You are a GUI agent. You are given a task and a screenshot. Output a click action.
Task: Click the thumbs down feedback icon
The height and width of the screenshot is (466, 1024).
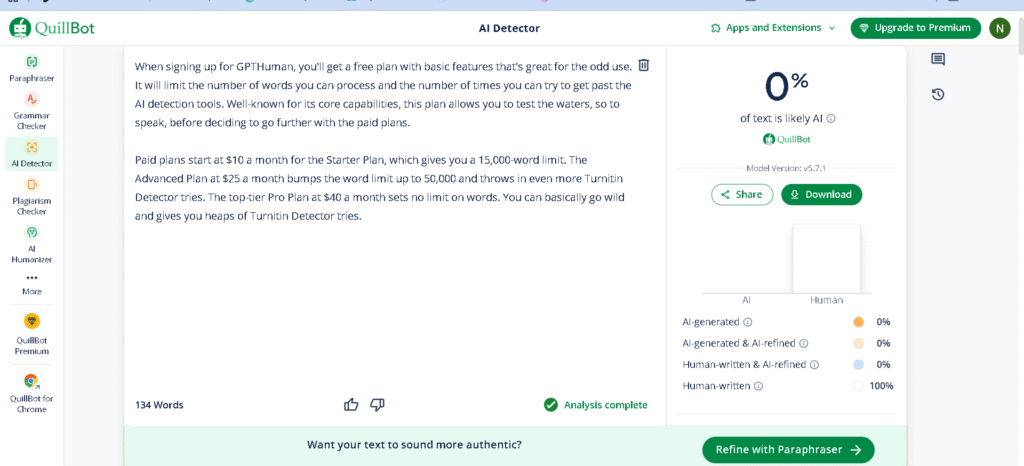coord(377,404)
